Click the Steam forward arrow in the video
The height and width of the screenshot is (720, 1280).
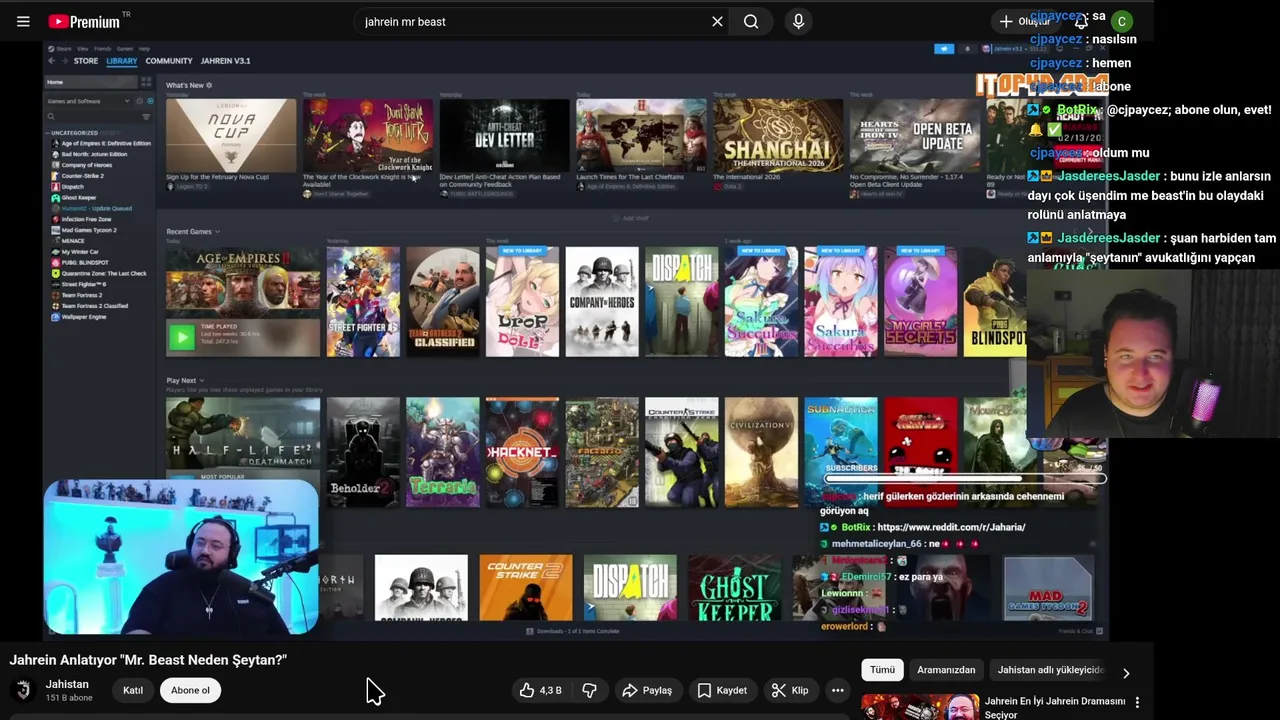click(x=65, y=61)
